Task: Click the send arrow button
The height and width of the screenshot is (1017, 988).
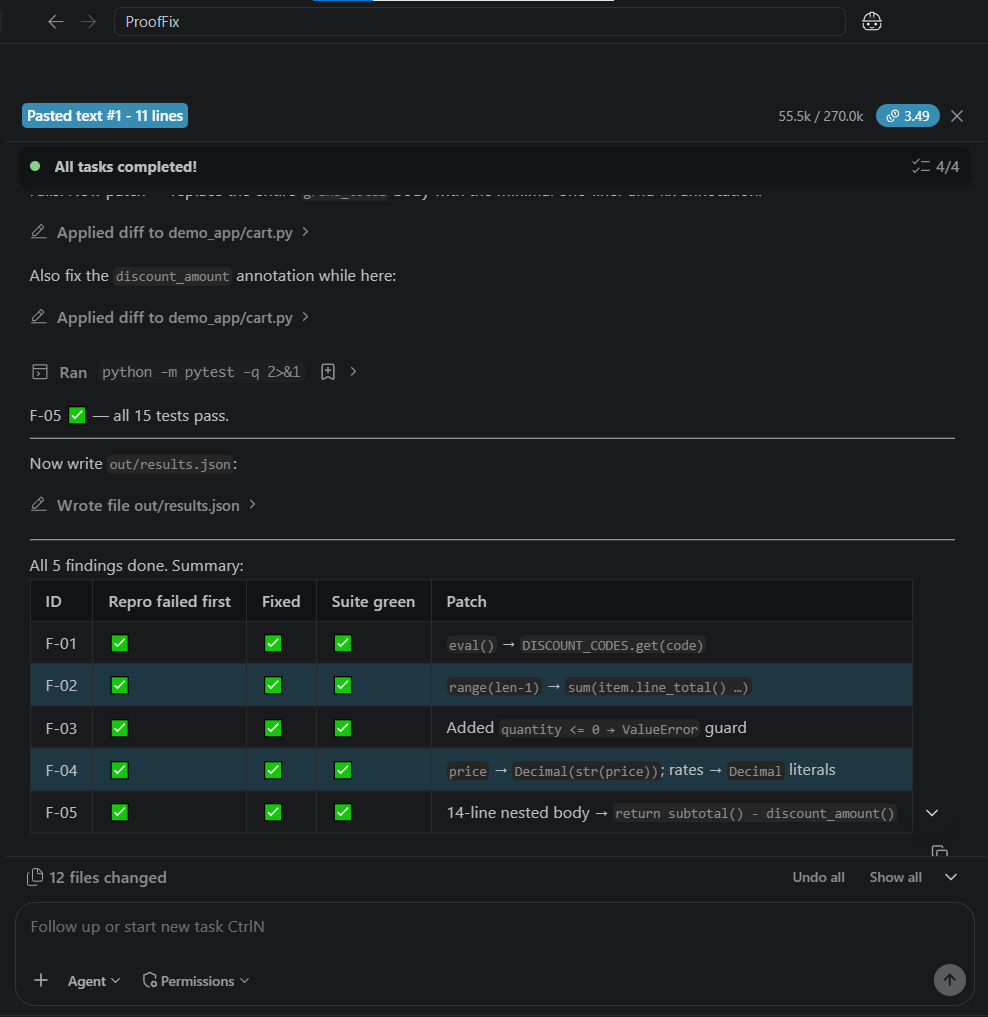Action: click(x=950, y=980)
